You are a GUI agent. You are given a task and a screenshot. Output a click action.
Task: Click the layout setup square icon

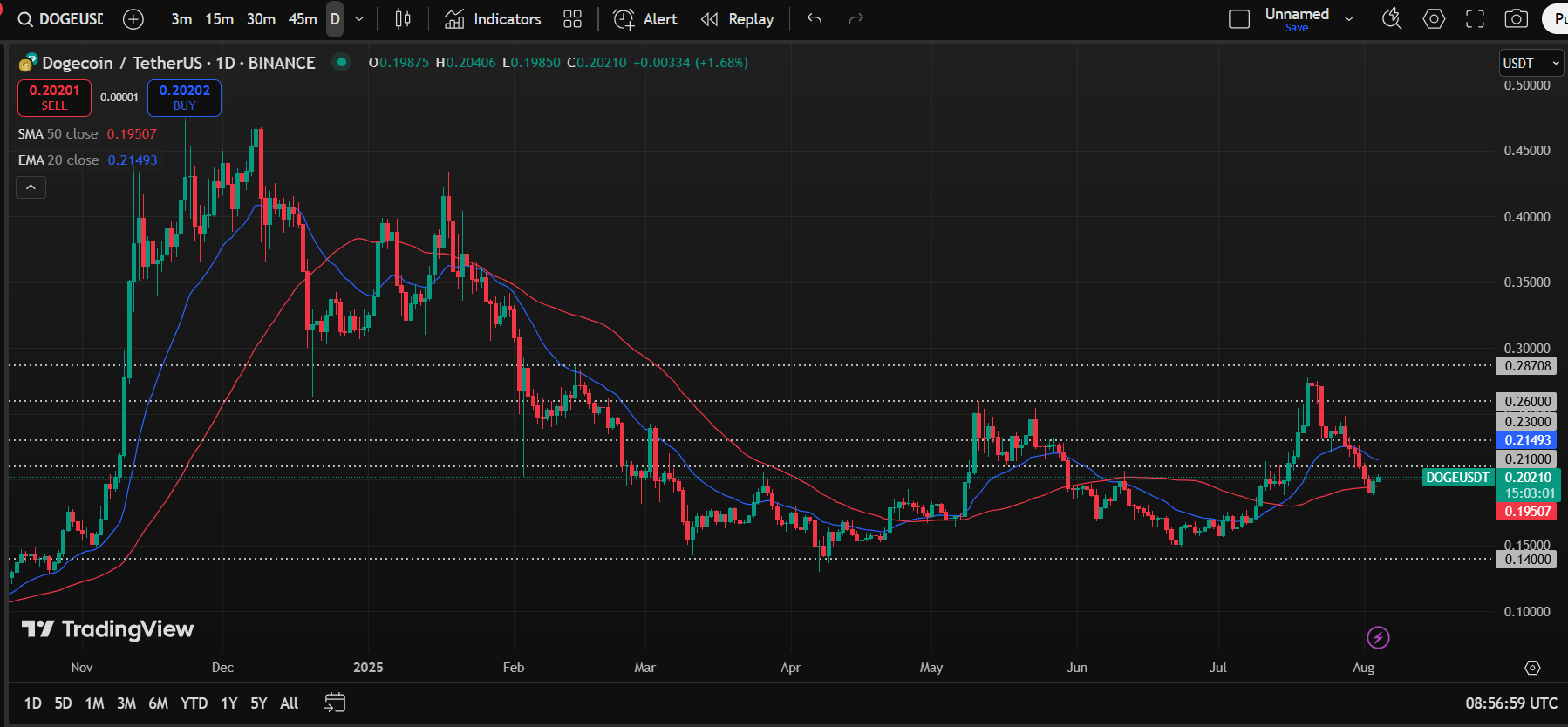tap(1239, 19)
